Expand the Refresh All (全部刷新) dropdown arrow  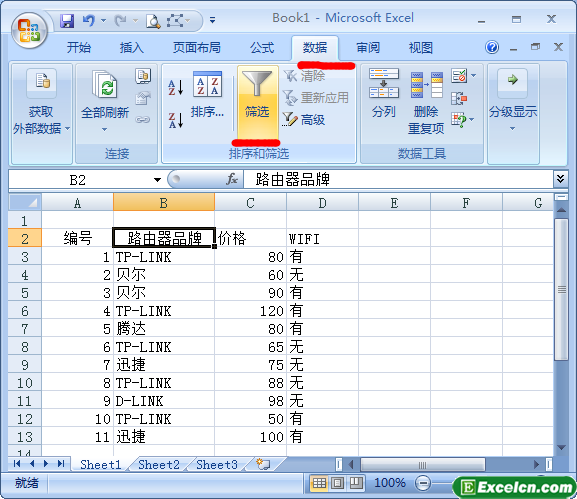(105, 129)
